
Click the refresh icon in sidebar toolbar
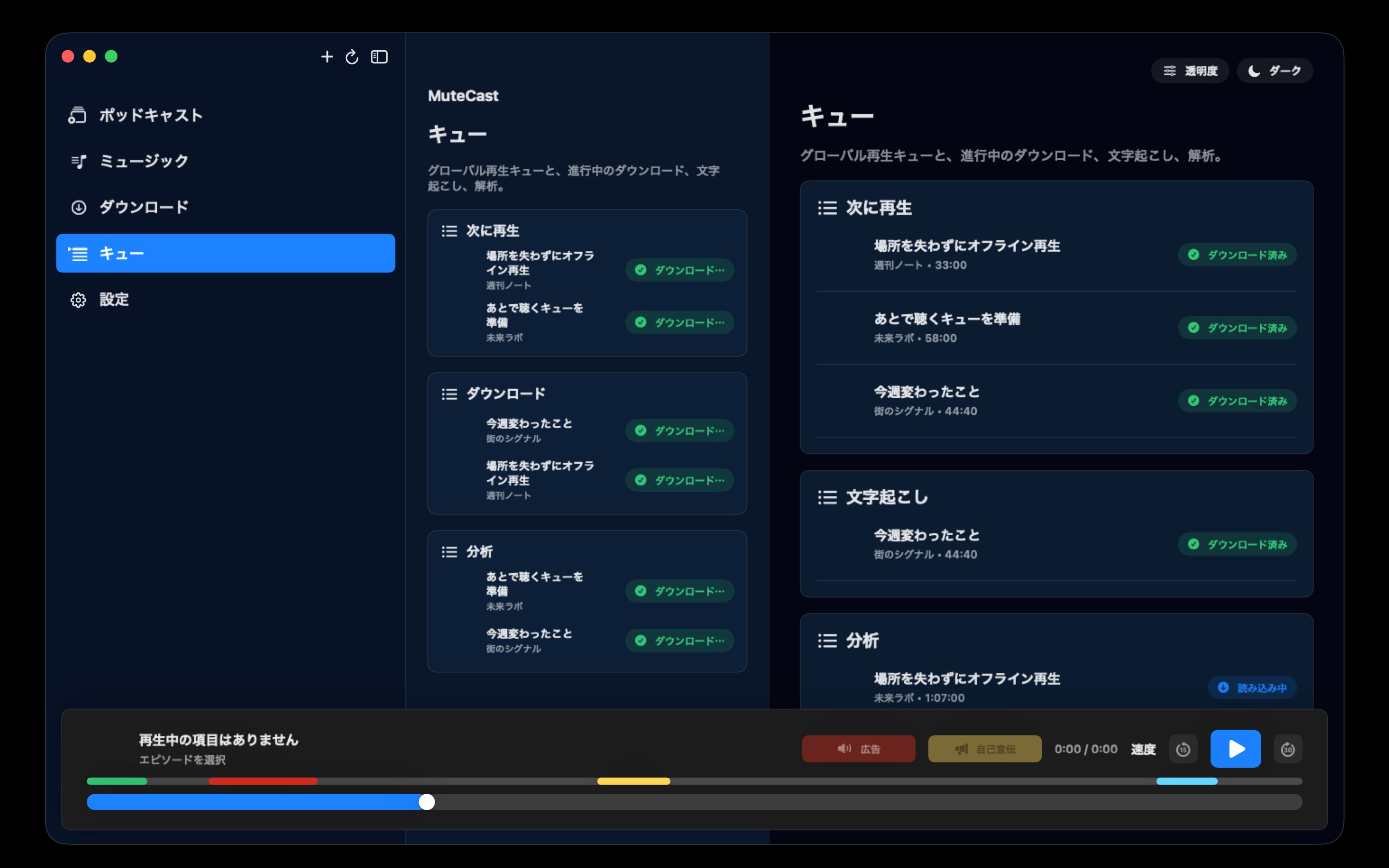click(352, 57)
